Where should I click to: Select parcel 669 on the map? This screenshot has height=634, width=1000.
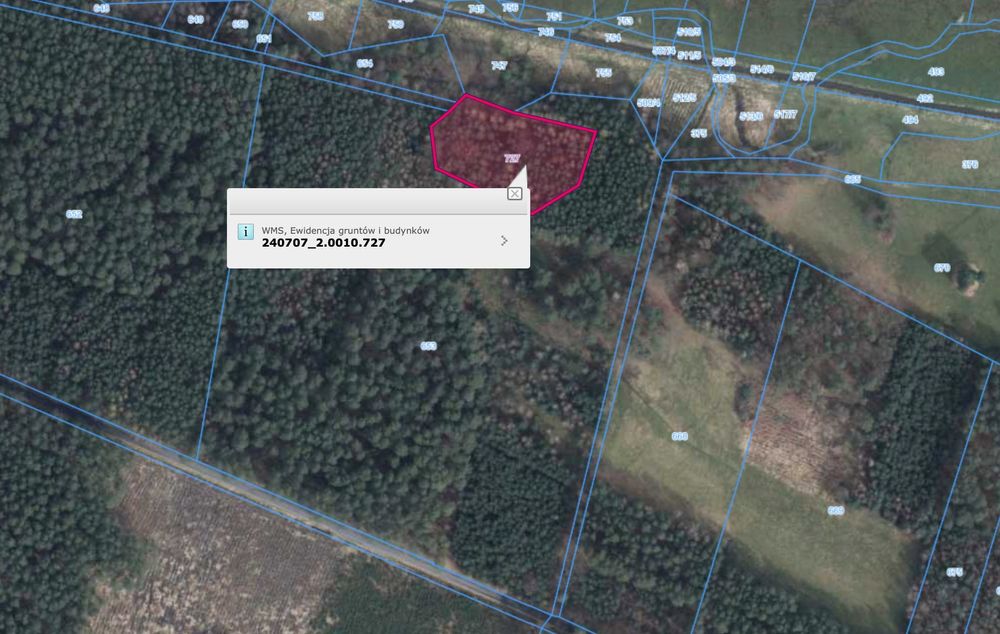click(x=836, y=510)
